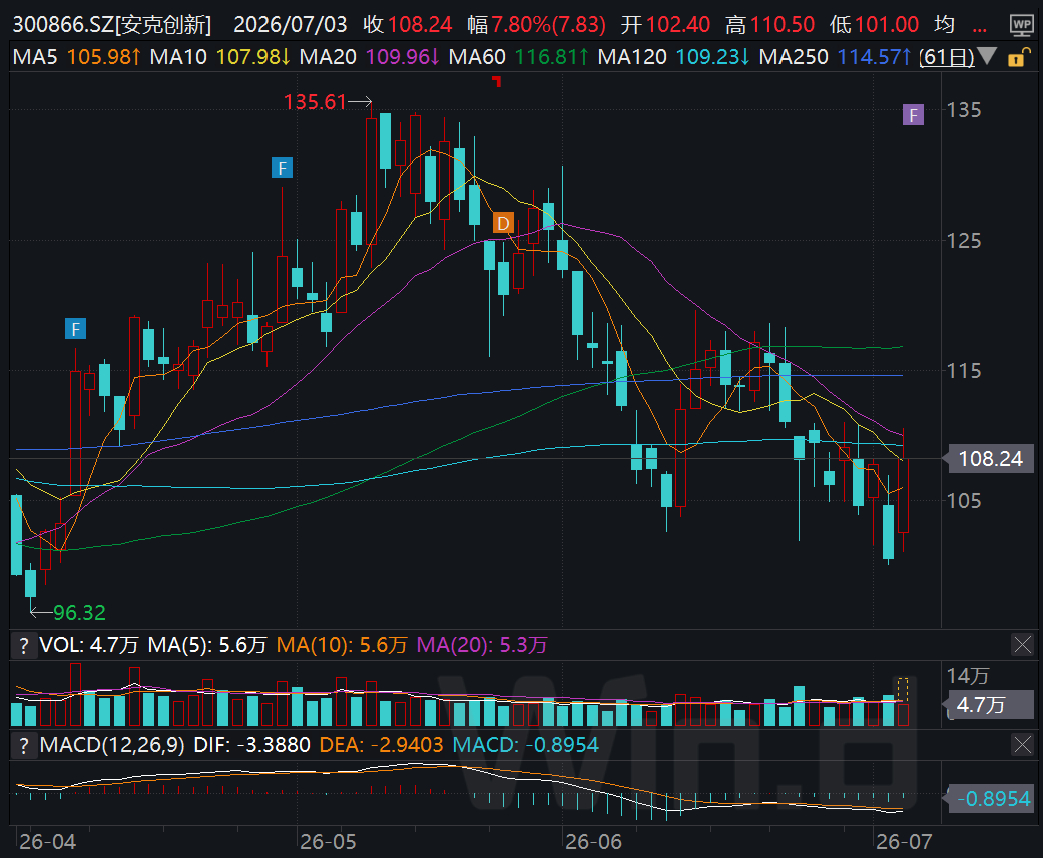This screenshot has width=1044, height=859.
Task: Open help for MACD indicator
Action: (x=24, y=745)
